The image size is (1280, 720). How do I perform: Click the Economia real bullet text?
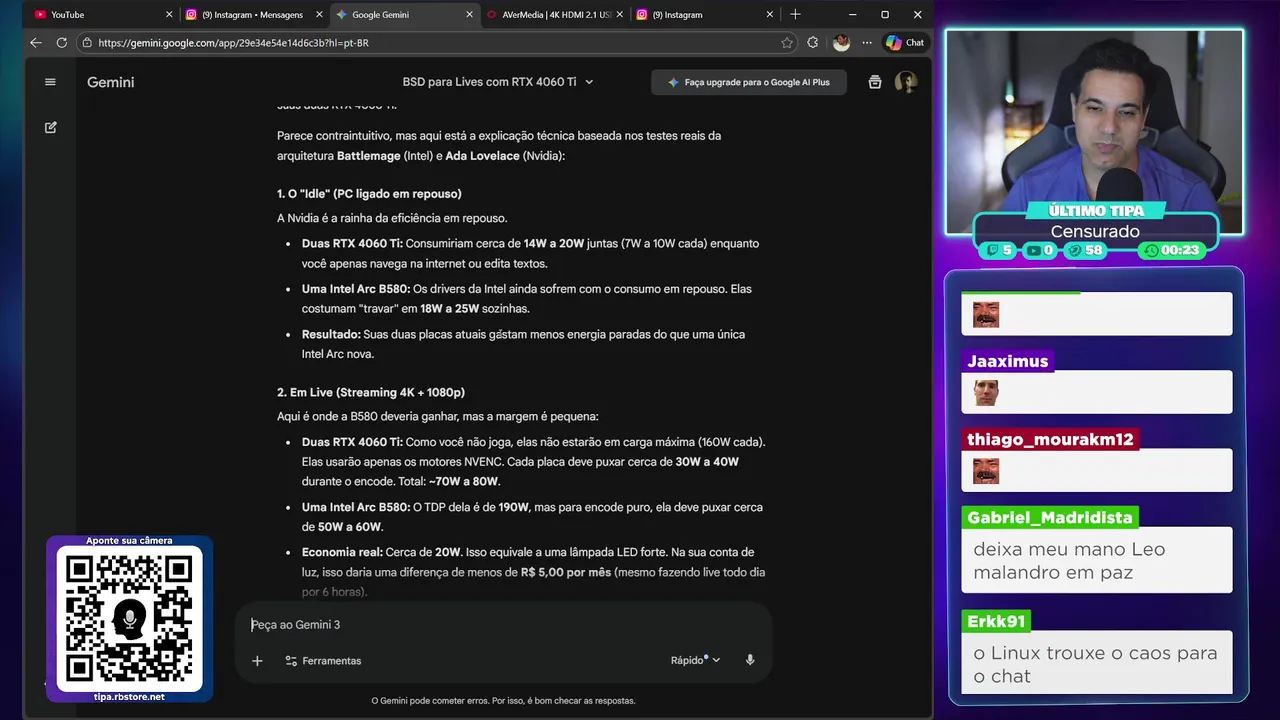[x=533, y=572]
